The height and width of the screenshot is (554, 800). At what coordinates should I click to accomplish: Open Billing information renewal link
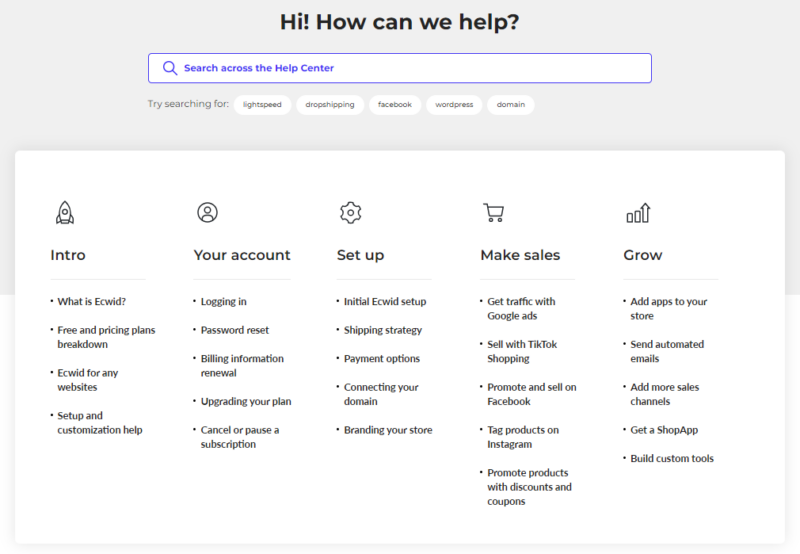click(242, 366)
